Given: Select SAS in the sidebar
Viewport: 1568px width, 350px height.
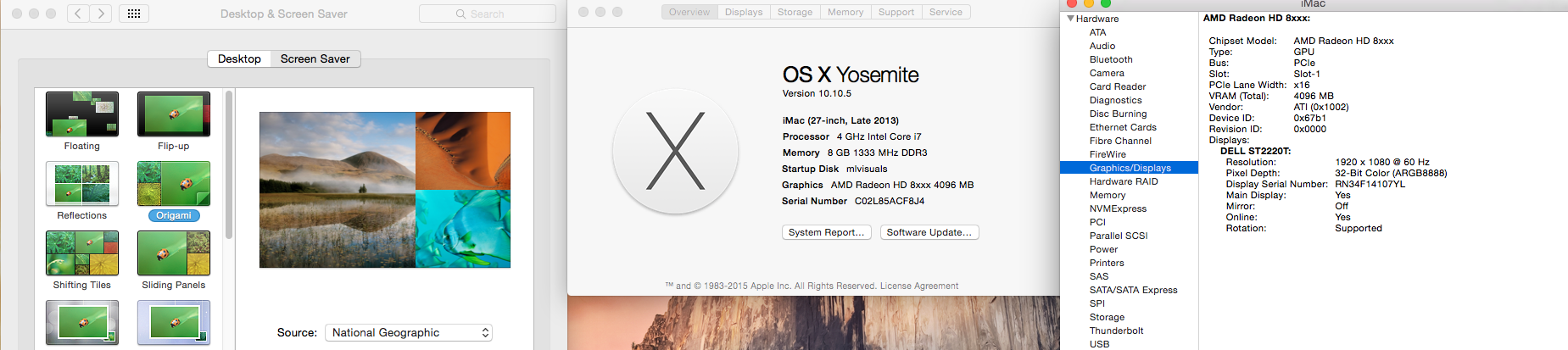Looking at the screenshot, I should [x=1099, y=276].
